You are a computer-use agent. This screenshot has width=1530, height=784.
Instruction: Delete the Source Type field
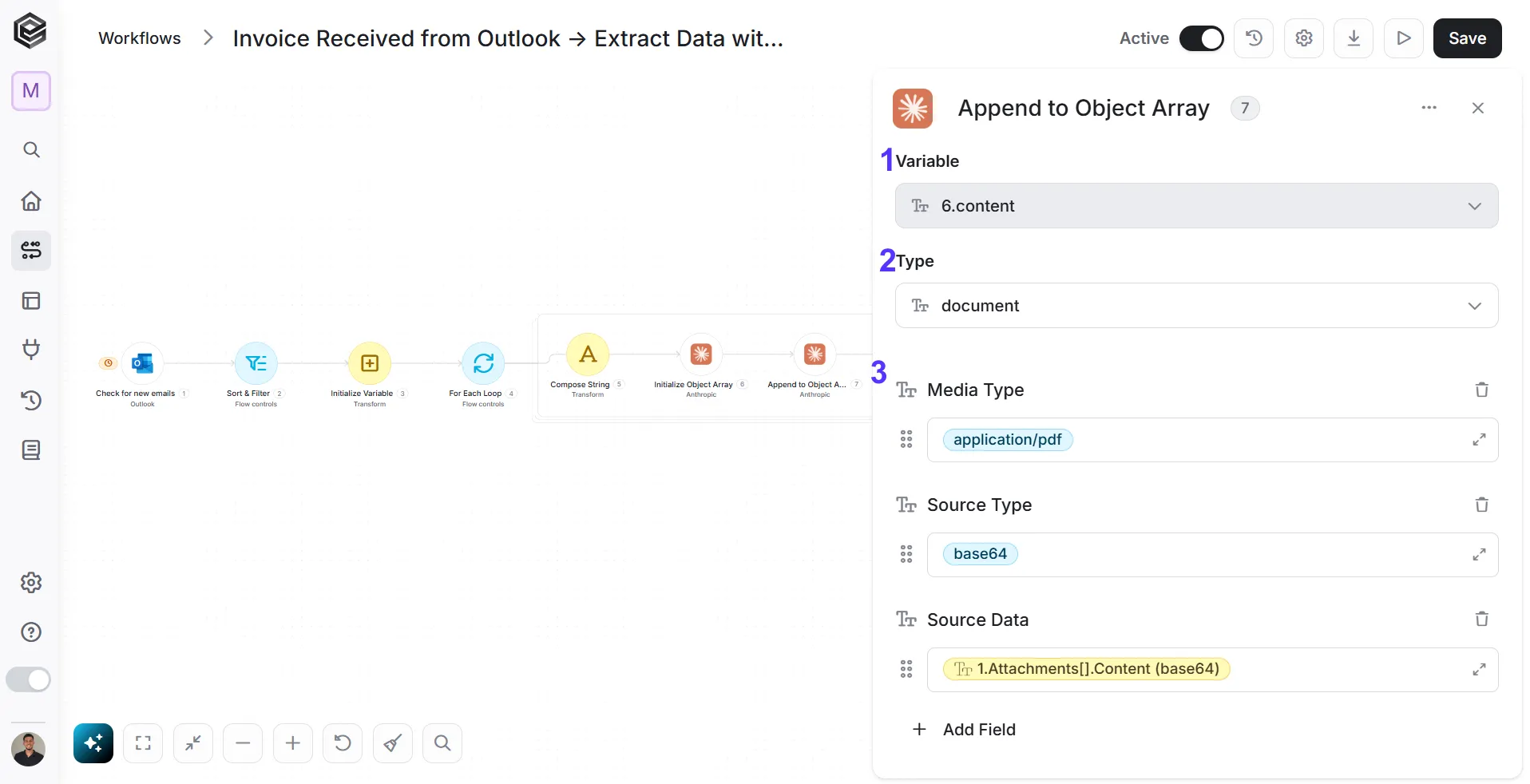(1481, 505)
